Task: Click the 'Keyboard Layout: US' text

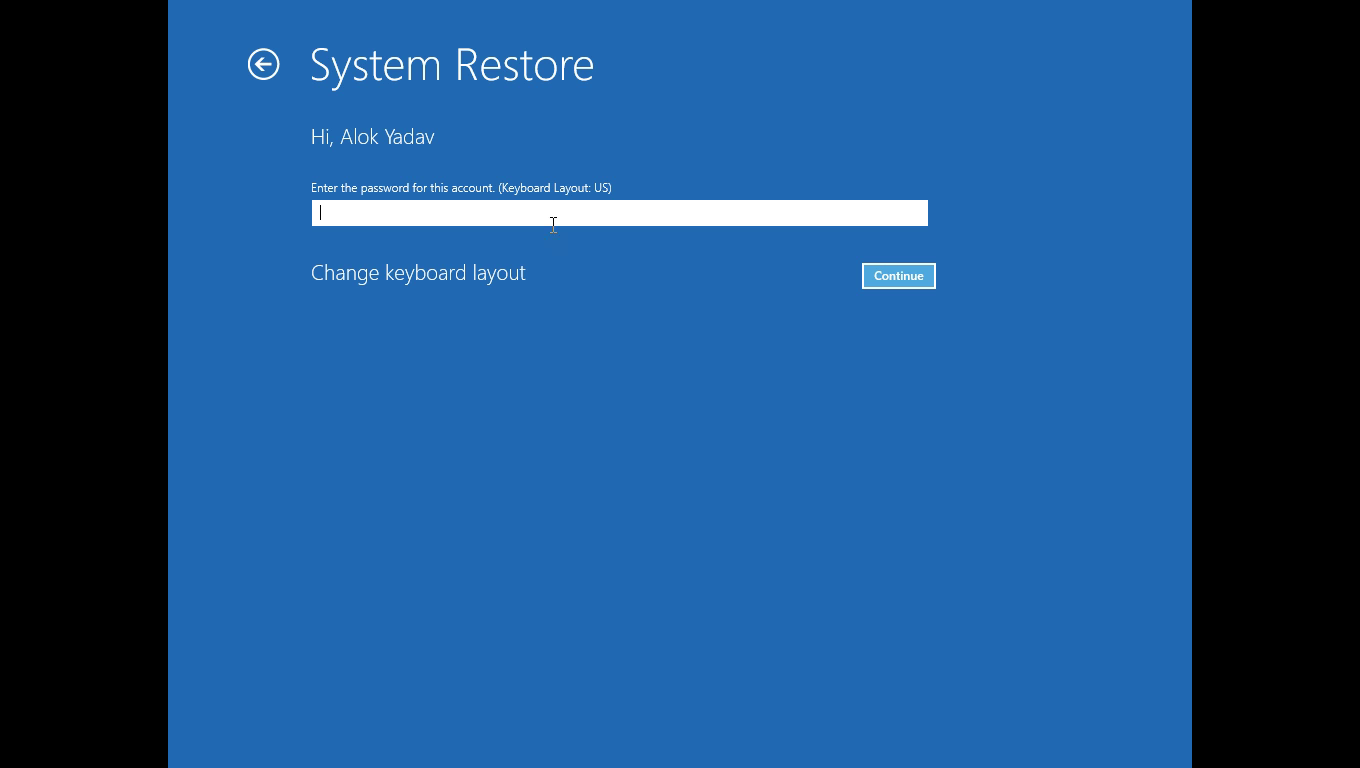Action: 555,188
